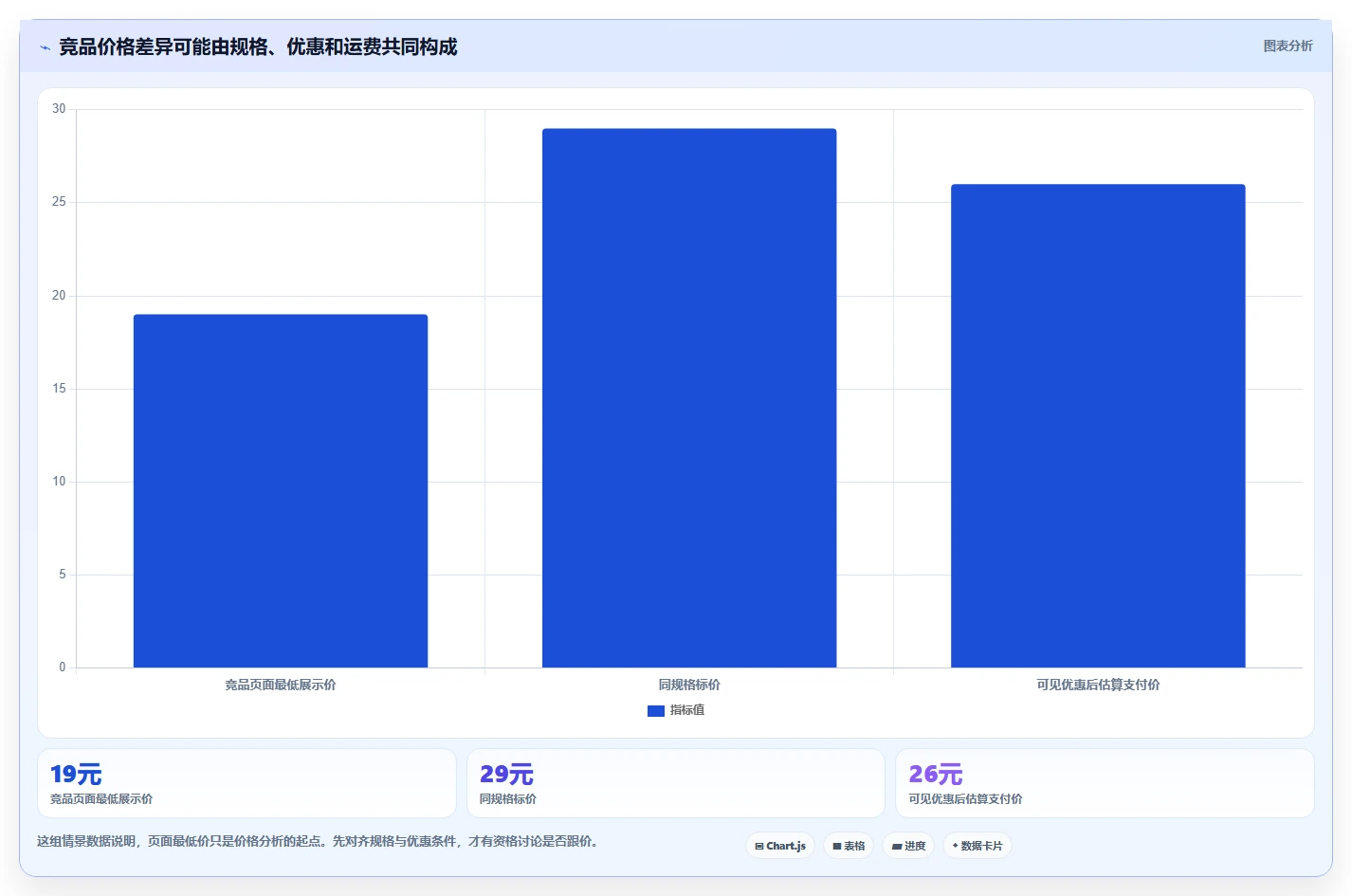Click the y-axis value 20
Screen dimensions: 1352x896
pos(59,296)
